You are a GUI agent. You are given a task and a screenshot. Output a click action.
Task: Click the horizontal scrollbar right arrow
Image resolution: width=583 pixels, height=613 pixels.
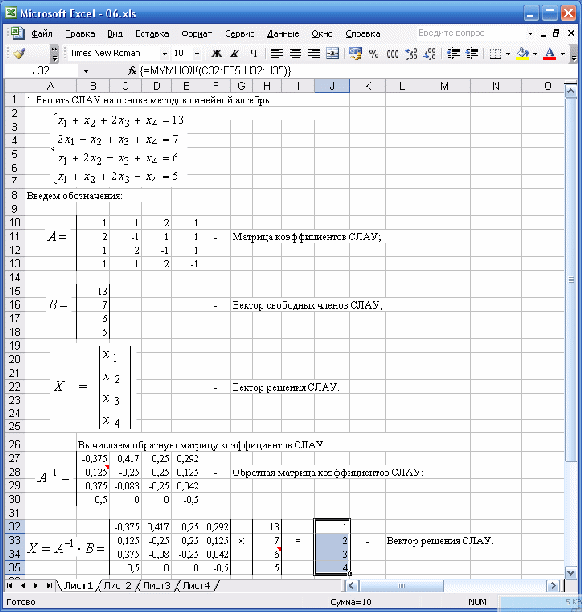point(553,585)
